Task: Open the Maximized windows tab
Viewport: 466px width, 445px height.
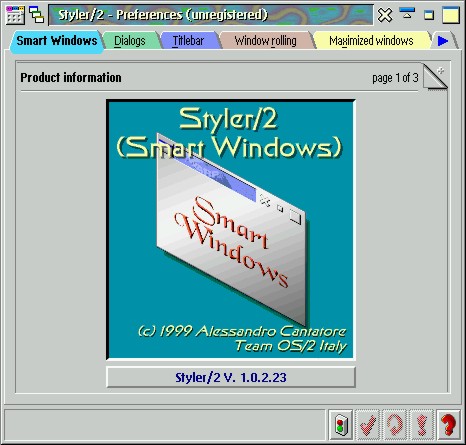Action: coord(371,41)
